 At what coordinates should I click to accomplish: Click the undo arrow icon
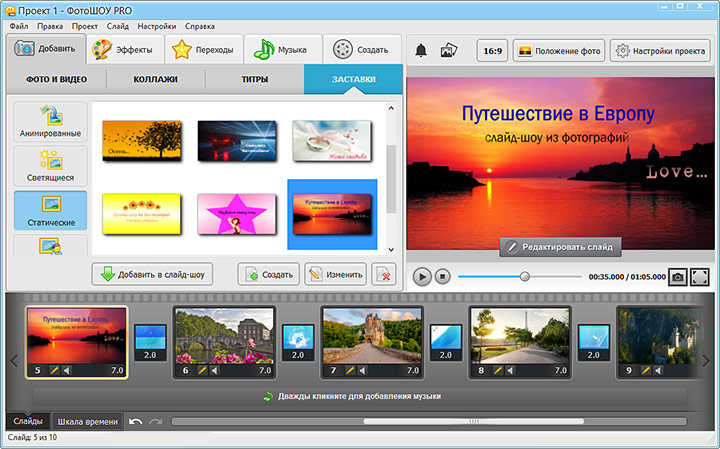click(x=136, y=422)
